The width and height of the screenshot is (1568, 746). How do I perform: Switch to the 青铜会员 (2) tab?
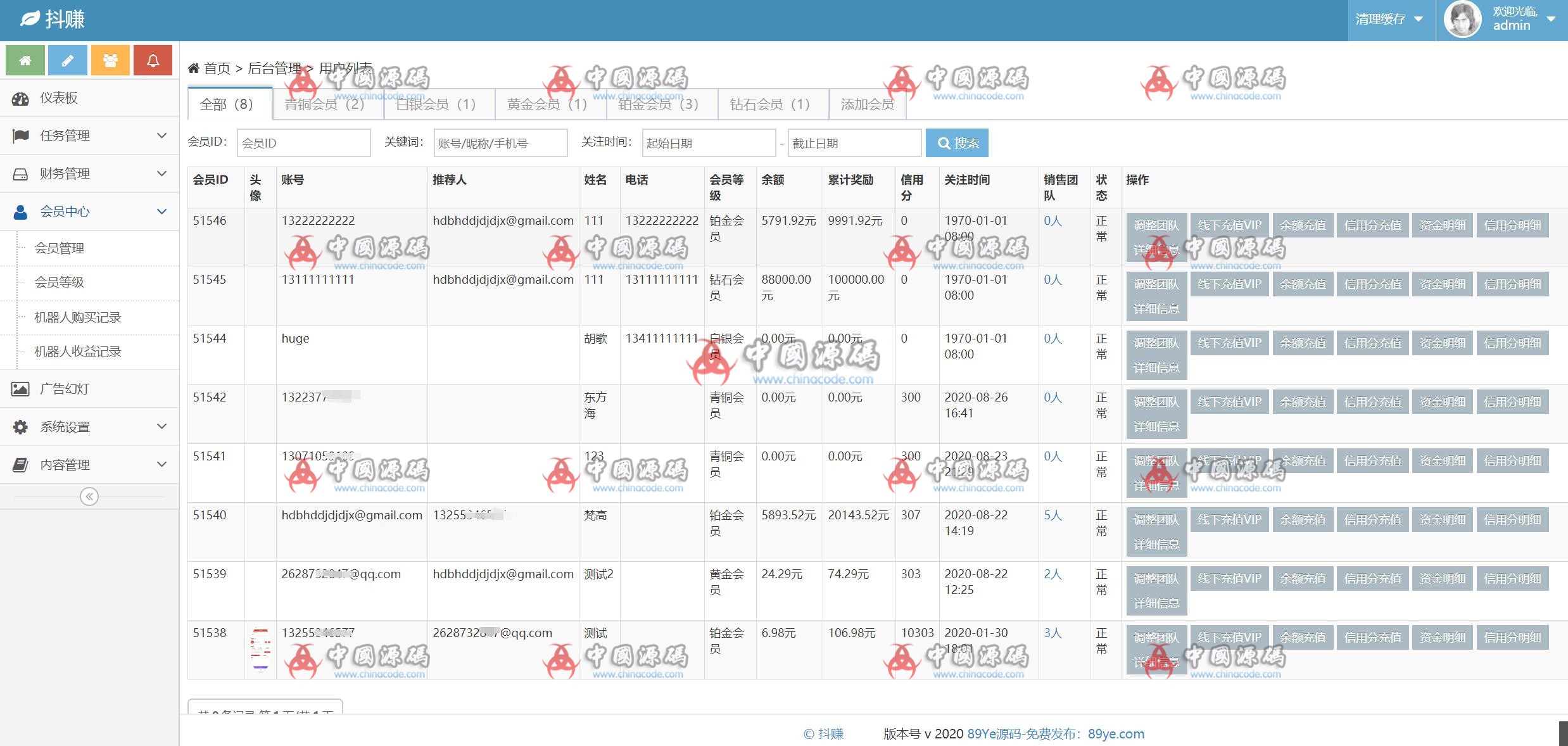click(325, 104)
